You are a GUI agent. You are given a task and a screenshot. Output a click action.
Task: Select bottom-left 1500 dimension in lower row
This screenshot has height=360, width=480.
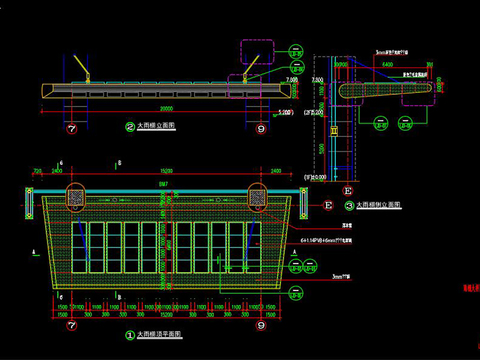pos(63,314)
